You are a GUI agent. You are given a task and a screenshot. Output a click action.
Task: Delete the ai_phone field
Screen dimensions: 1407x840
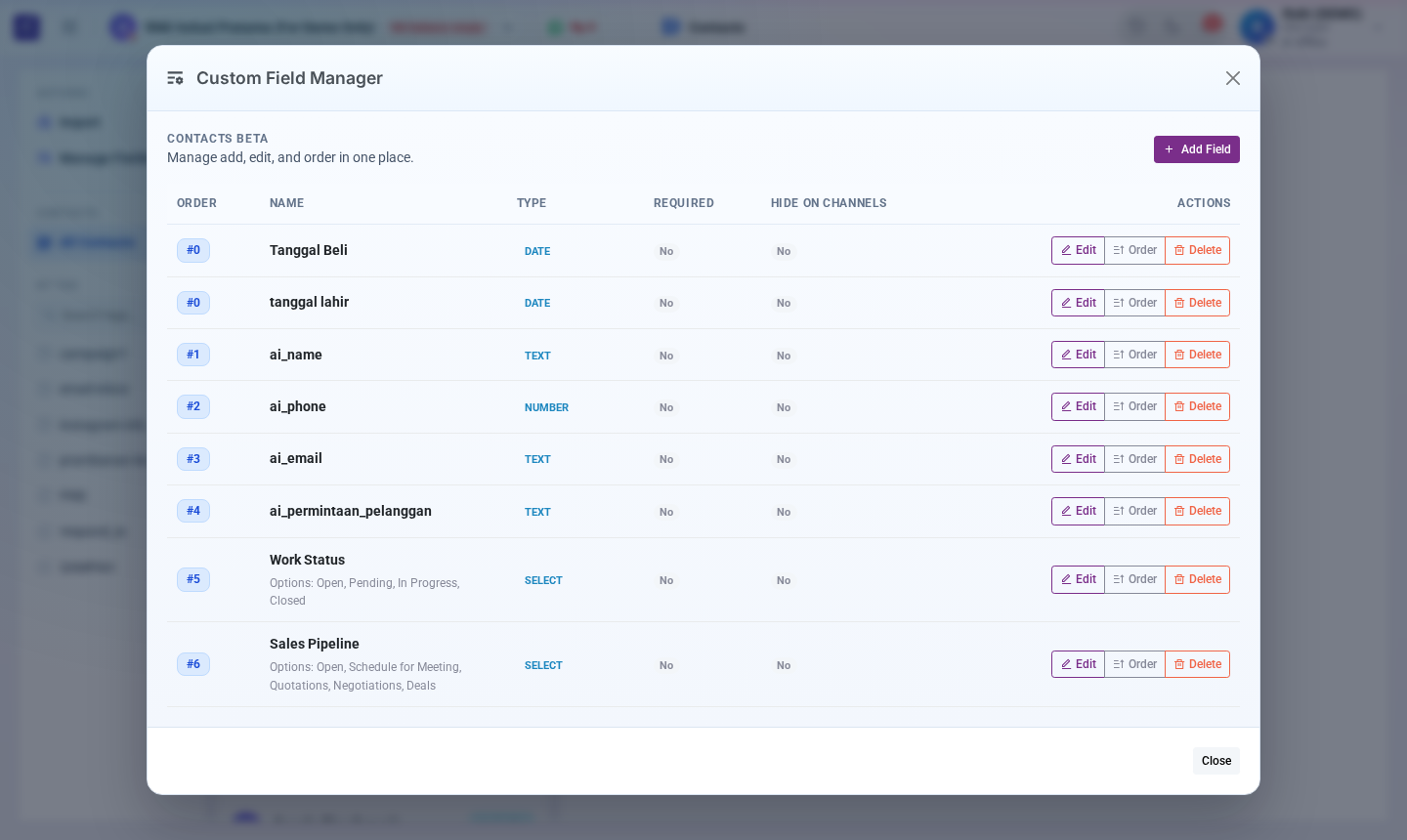click(1197, 406)
